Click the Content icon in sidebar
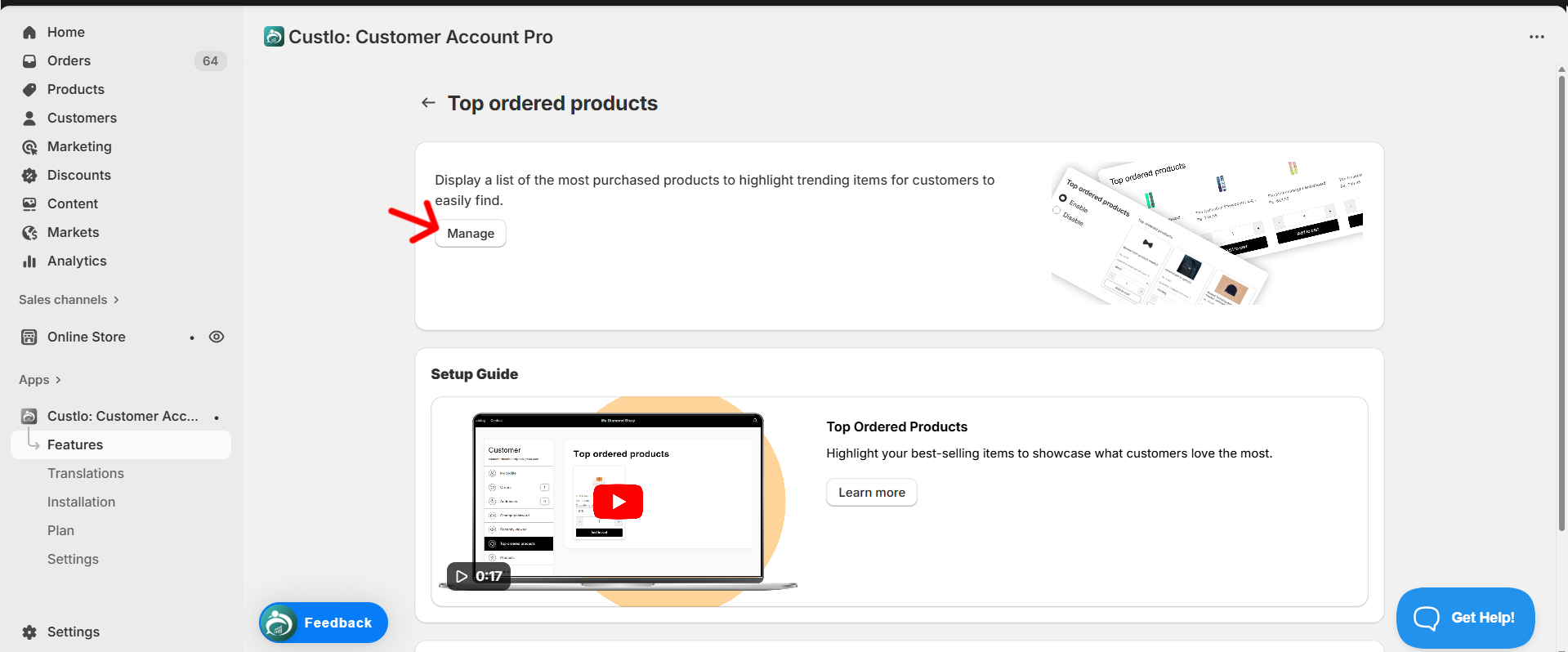The height and width of the screenshot is (652, 1568). tap(29, 204)
